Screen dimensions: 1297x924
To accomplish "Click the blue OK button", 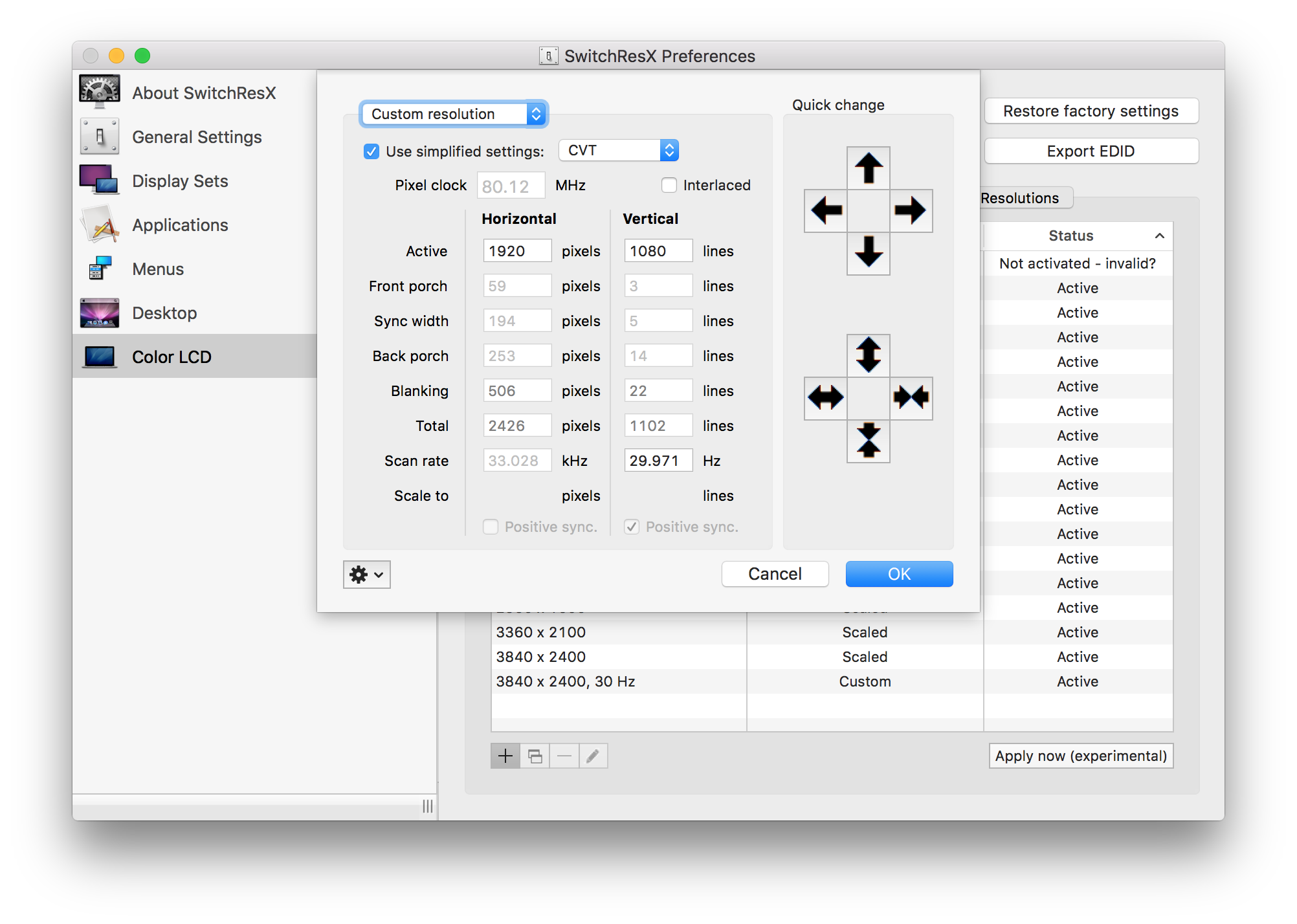I will [x=899, y=574].
